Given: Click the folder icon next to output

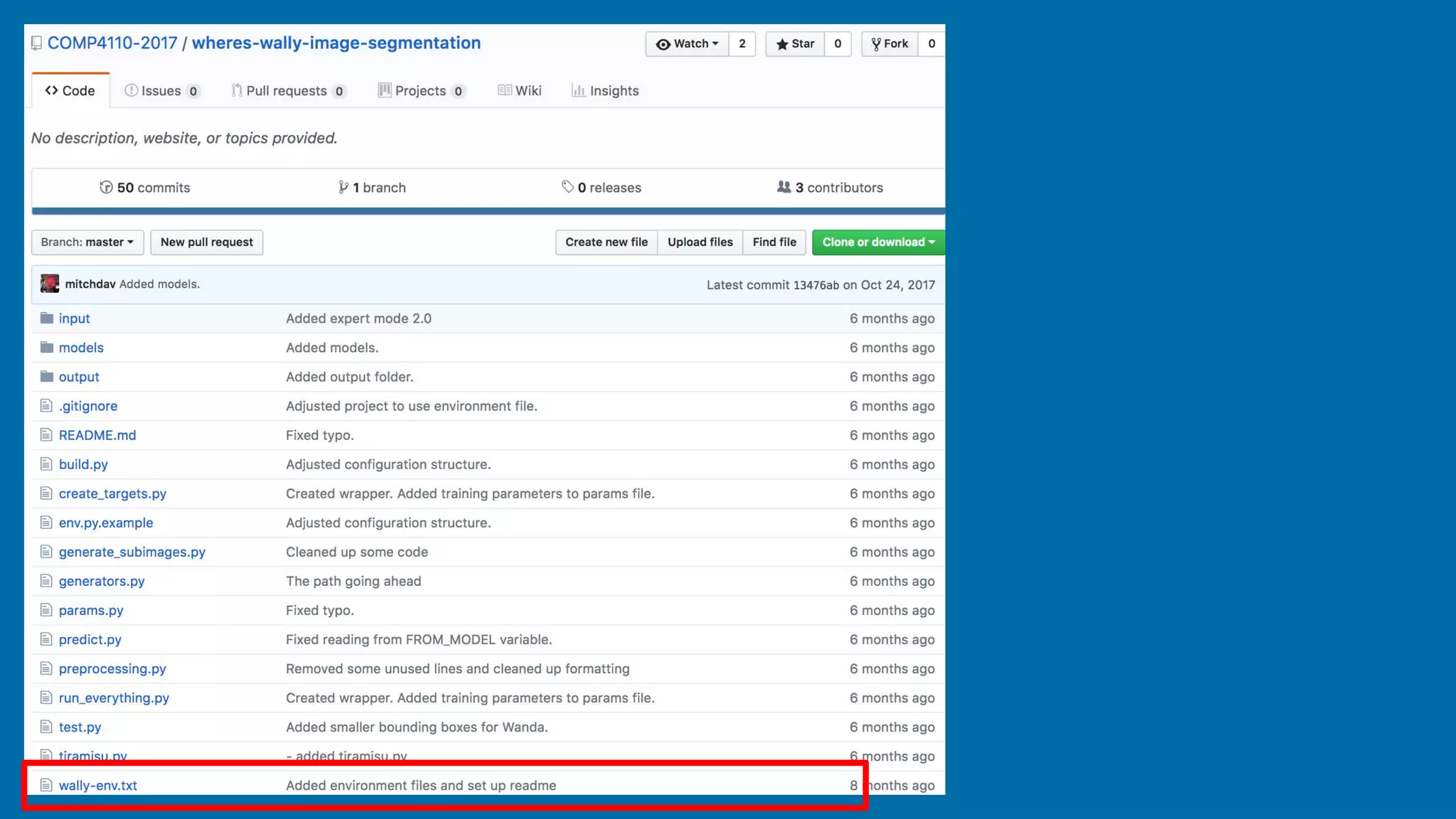Looking at the screenshot, I should 47,376.
